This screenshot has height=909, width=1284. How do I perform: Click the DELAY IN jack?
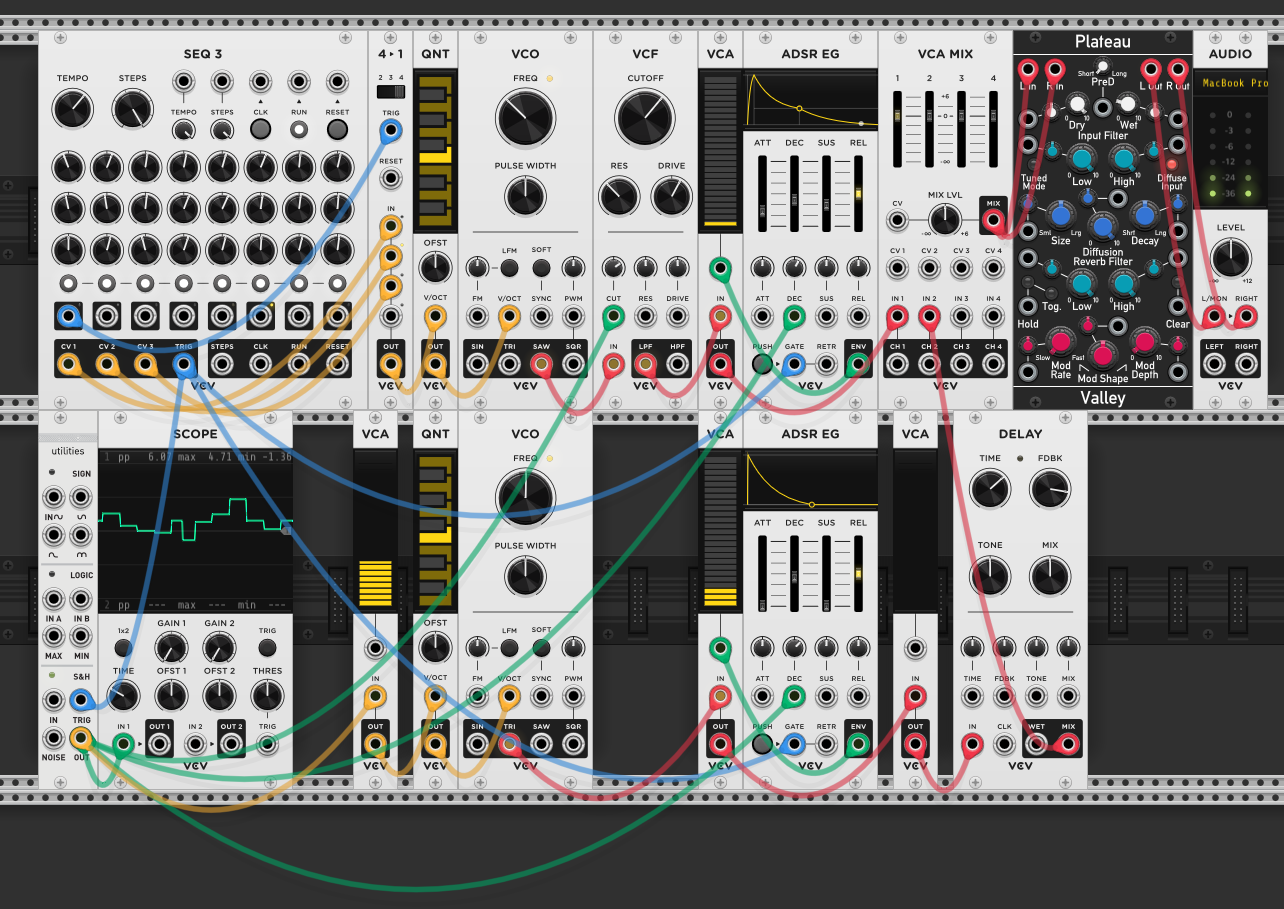[x=972, y=743]
